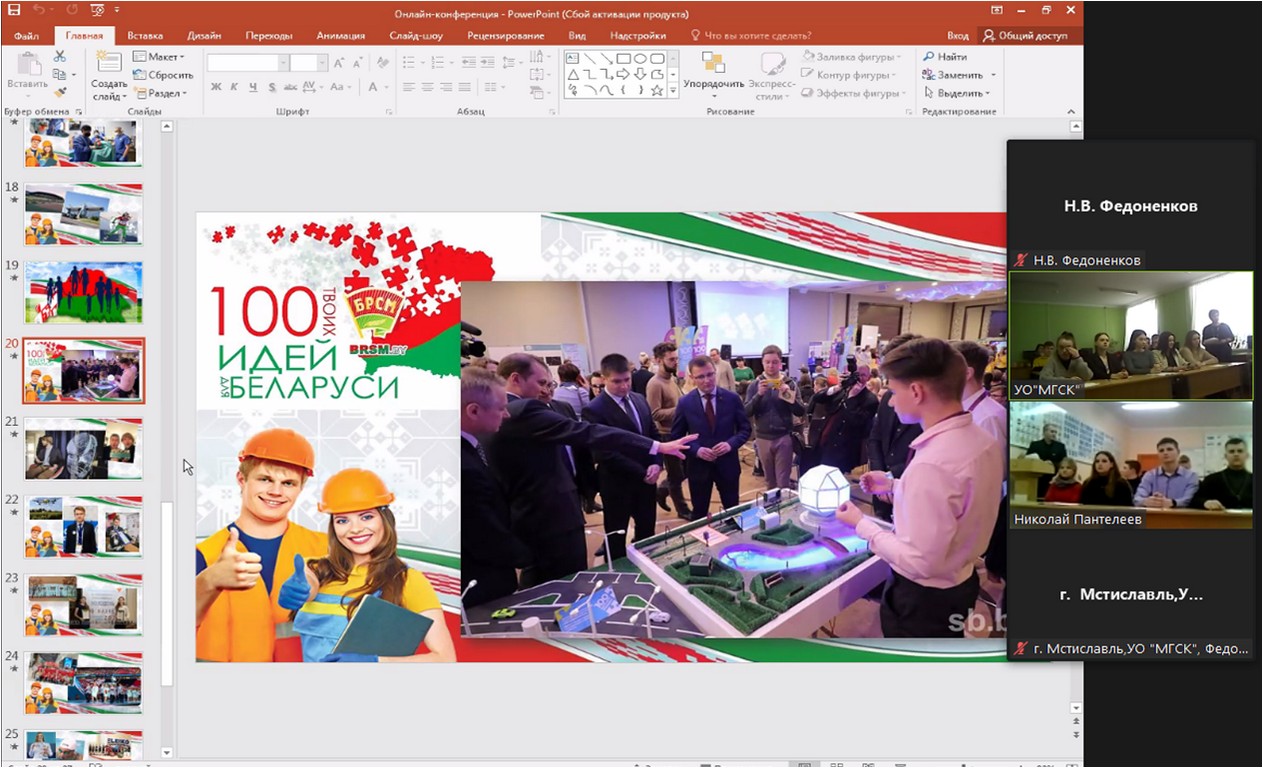Select slide 19 thumbnail
The image size is (1263, 768).
point(84,292)
